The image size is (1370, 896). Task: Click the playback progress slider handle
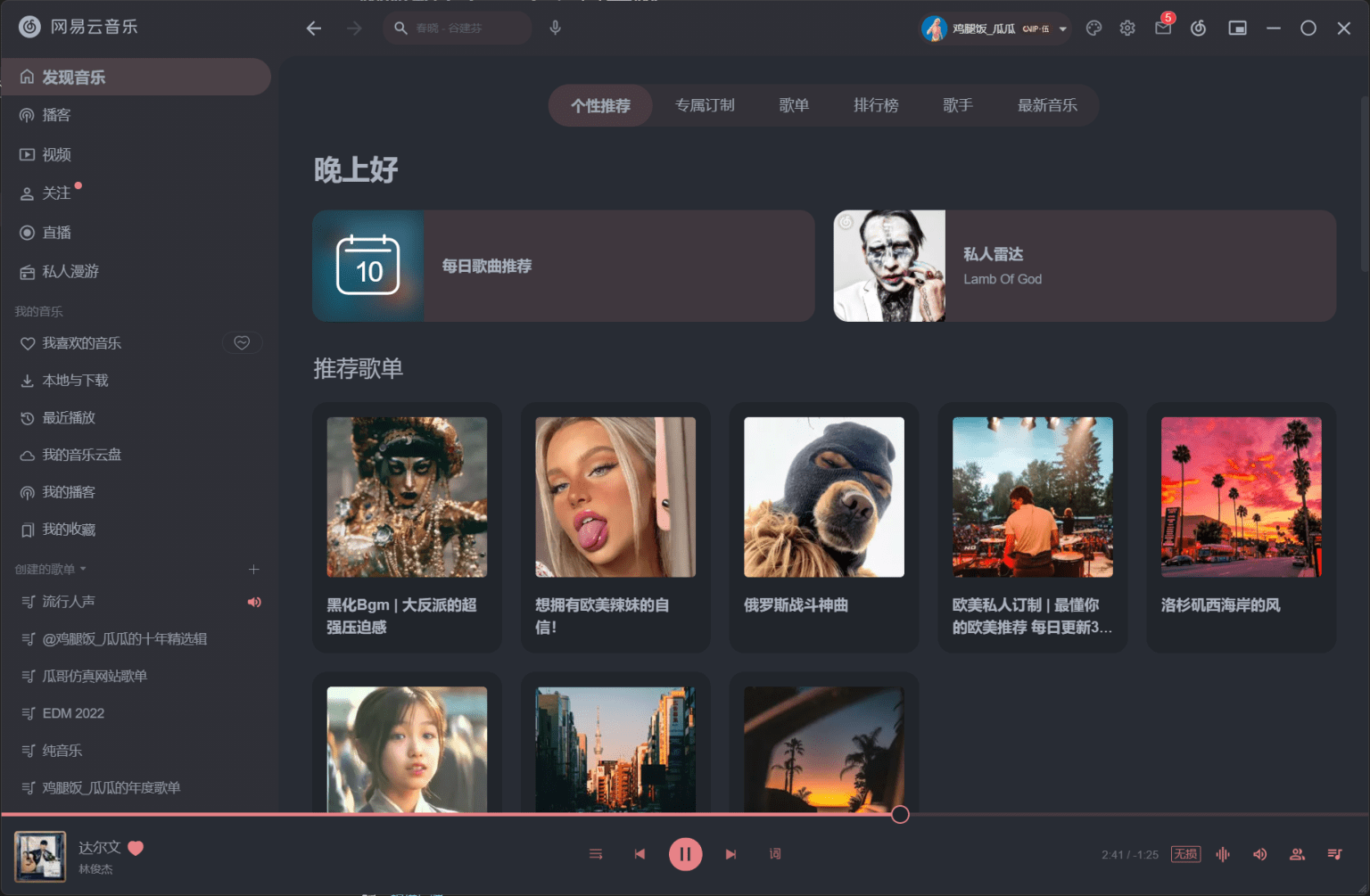[x=900, y=814]
